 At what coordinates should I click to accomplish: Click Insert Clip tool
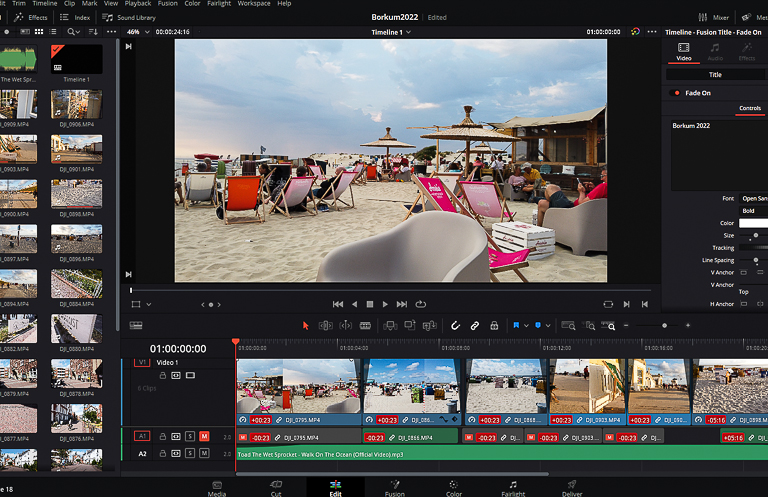click(390, 326)
